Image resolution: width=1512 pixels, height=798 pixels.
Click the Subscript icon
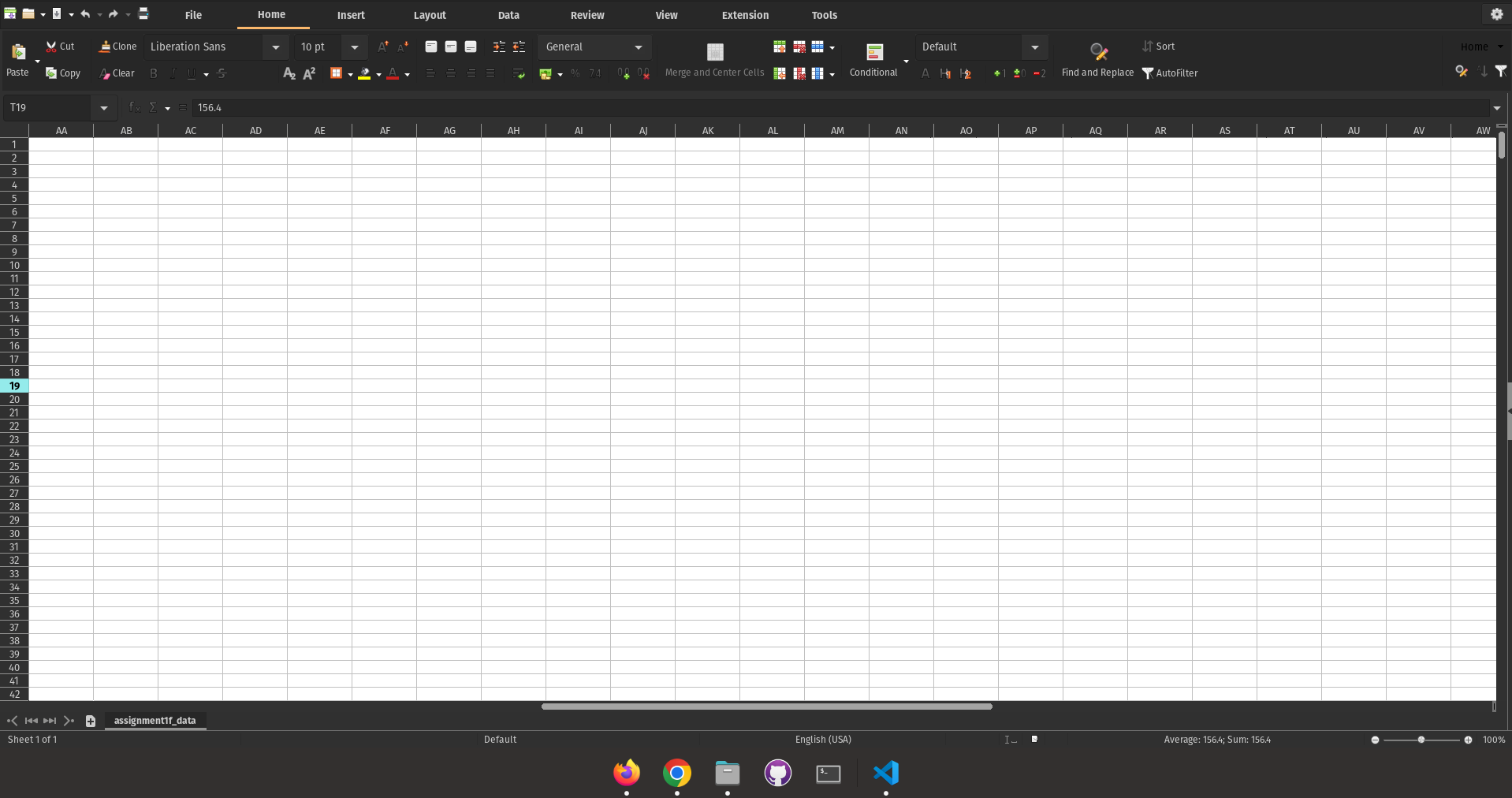click(x=289, y=73)
